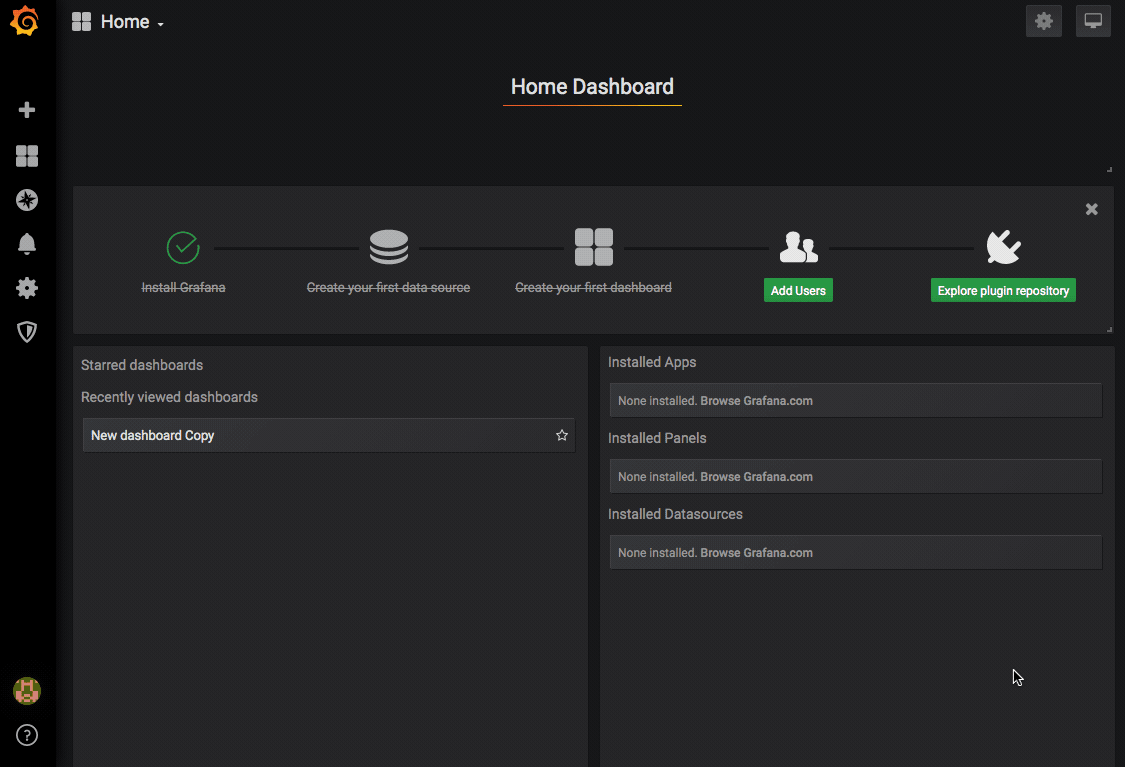Click Browse Grafana.com under Installed Panels
Image resolution: width=1125 pixels, height=767 pixels.
[x=756, y=477]
